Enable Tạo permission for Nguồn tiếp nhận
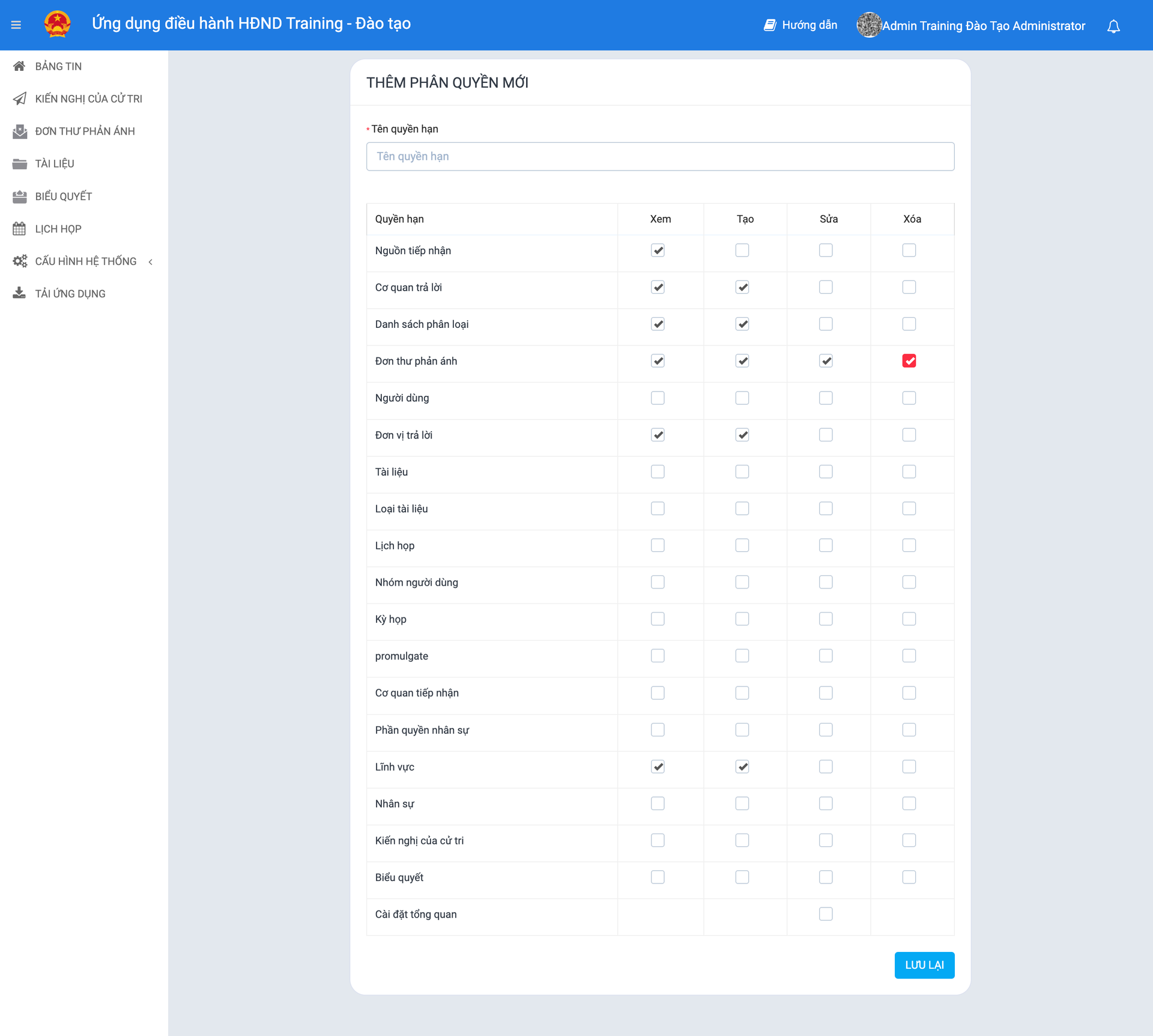Screen dimensions: 1153x1036 click(x=742, y=250)
